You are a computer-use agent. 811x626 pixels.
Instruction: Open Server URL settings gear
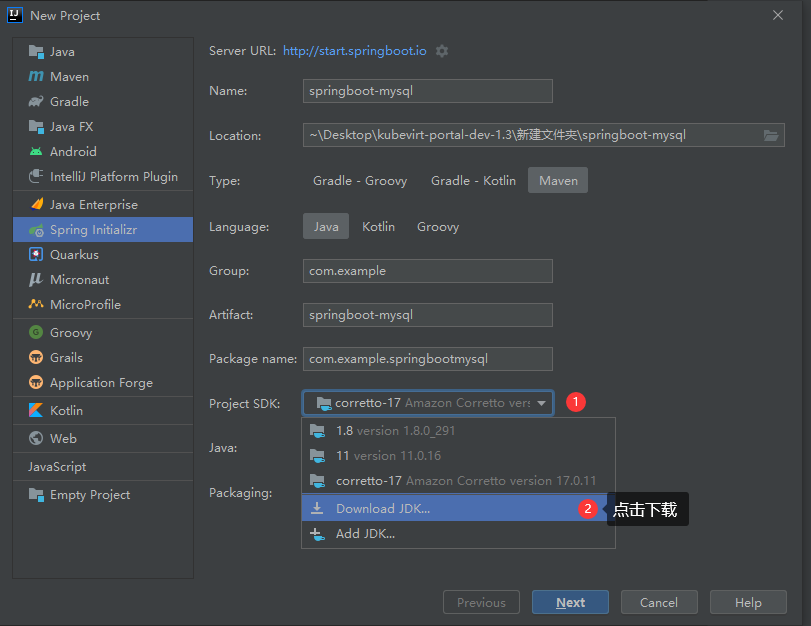pos(442,51)
